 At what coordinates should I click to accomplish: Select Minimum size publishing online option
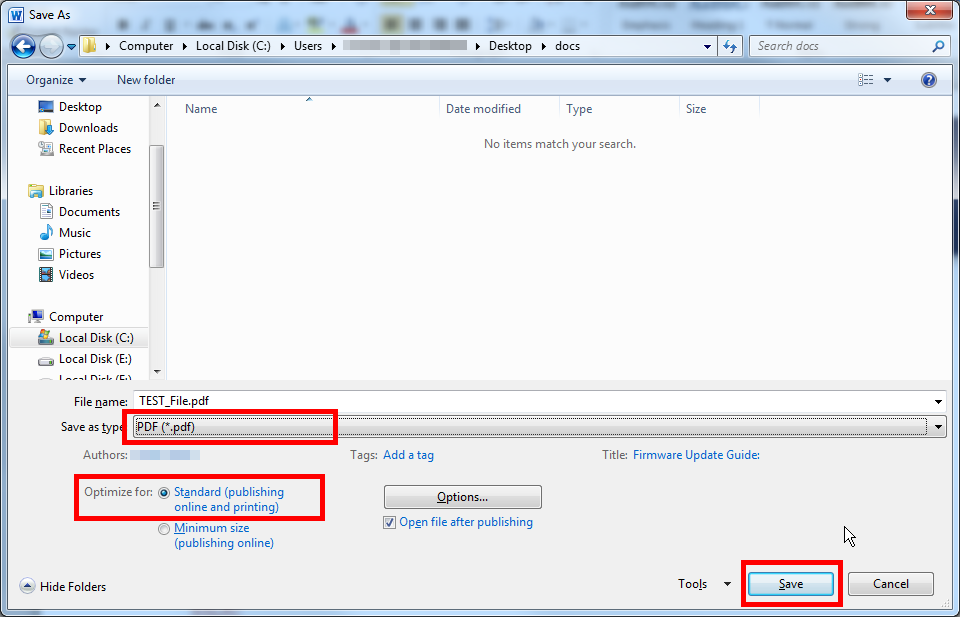pos(163,528)
